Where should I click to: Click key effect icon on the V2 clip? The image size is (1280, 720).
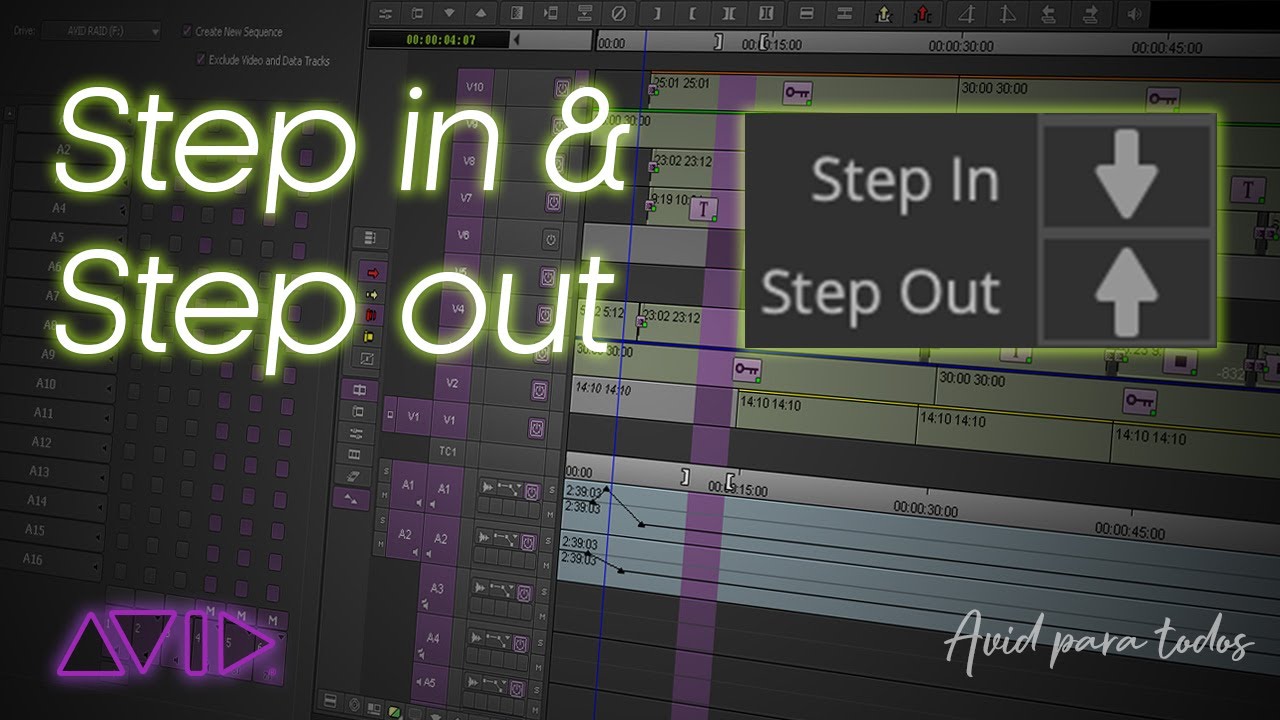pos(747,369)
